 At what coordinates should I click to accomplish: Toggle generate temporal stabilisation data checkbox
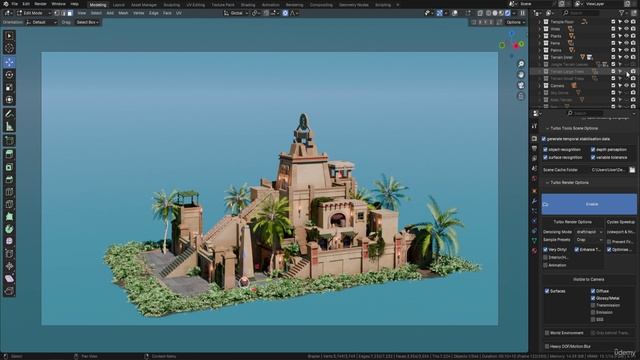coord(544,139)
